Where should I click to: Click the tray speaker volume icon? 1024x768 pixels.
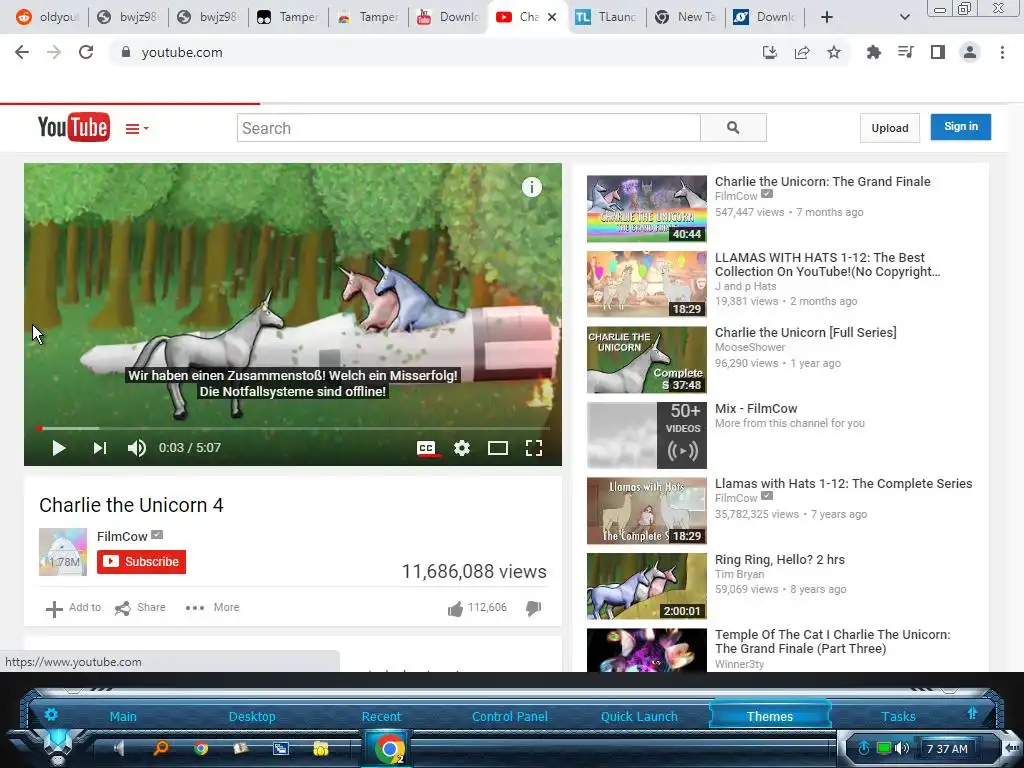coord(902,748)
